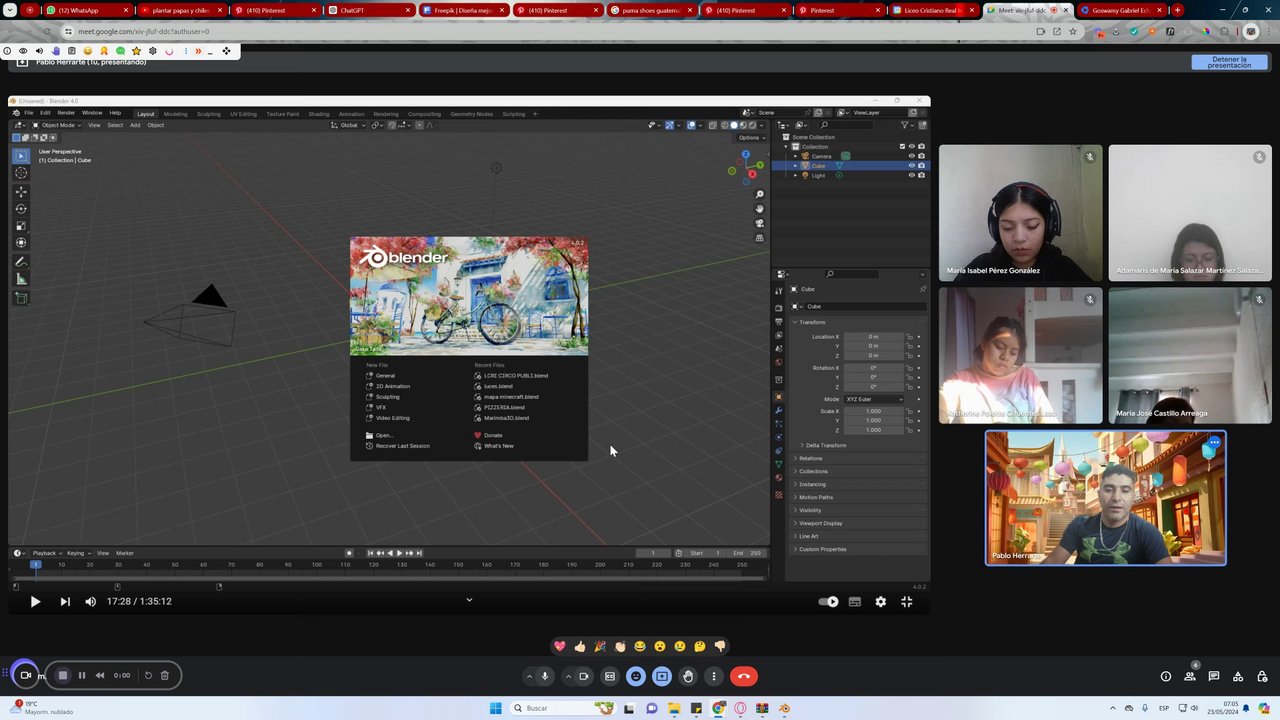Open the XYZ Euler rotation mode dropdown
The height and width of the screenshot is (720, 1280).
874,399
